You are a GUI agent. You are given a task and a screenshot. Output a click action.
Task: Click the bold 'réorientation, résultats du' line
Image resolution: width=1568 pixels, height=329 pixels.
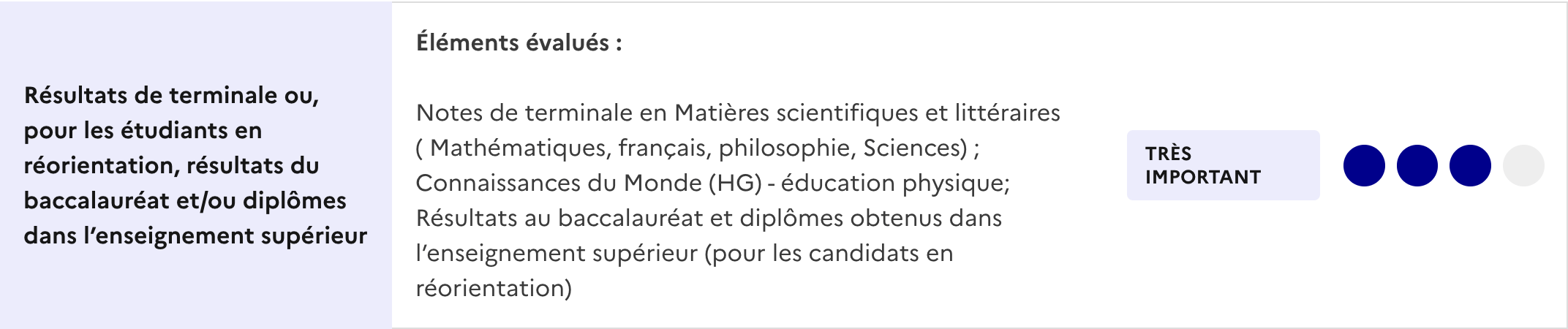[172, 165]
